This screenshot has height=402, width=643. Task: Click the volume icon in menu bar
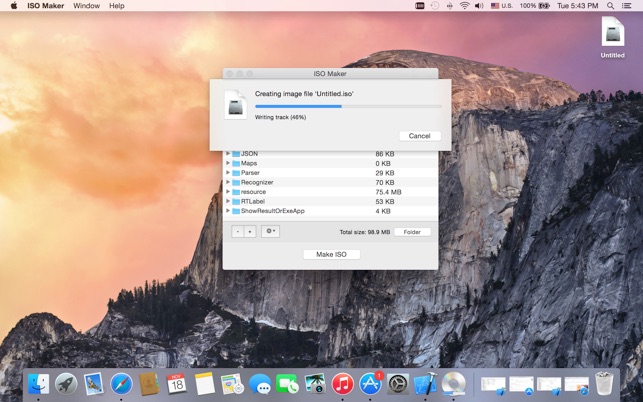click(x=479, y=6)
